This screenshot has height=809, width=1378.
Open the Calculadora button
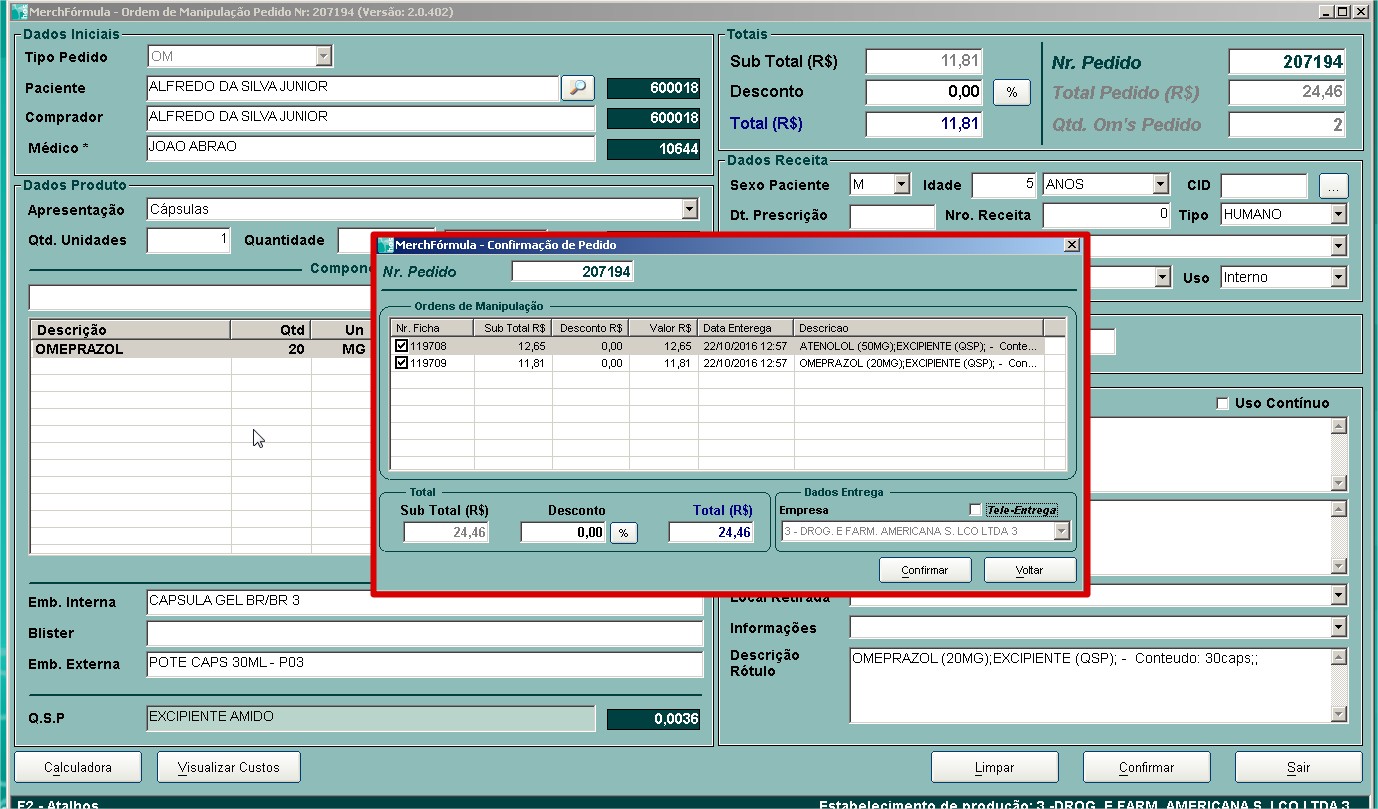78,768
